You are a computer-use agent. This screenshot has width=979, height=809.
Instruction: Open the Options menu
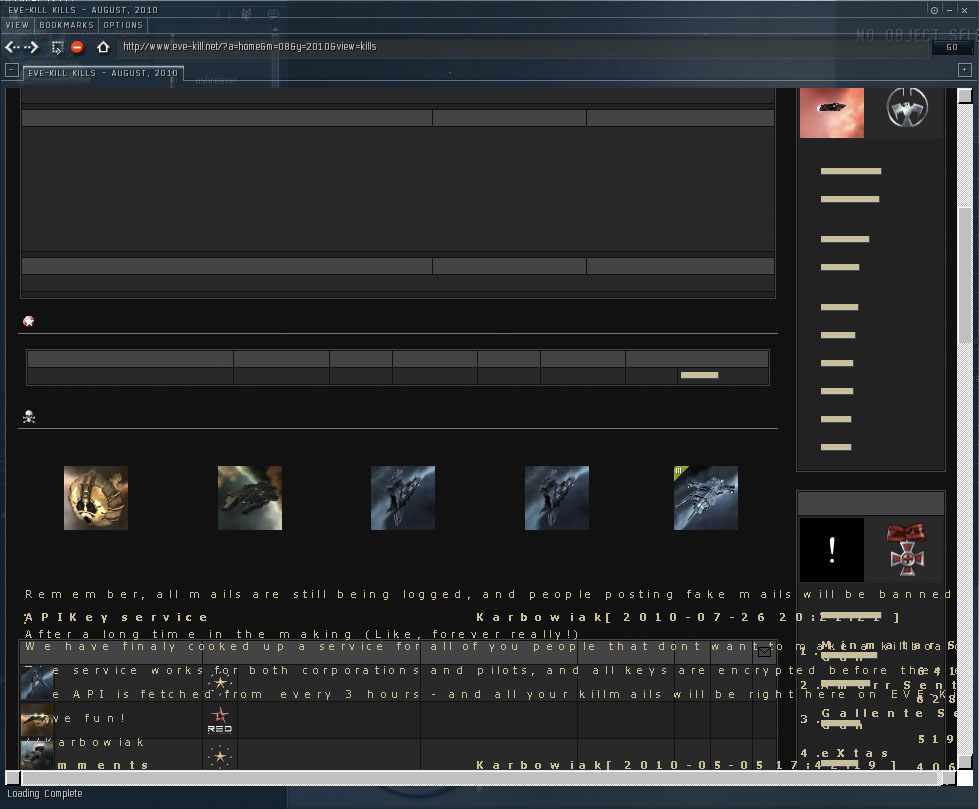pos(123,25)
